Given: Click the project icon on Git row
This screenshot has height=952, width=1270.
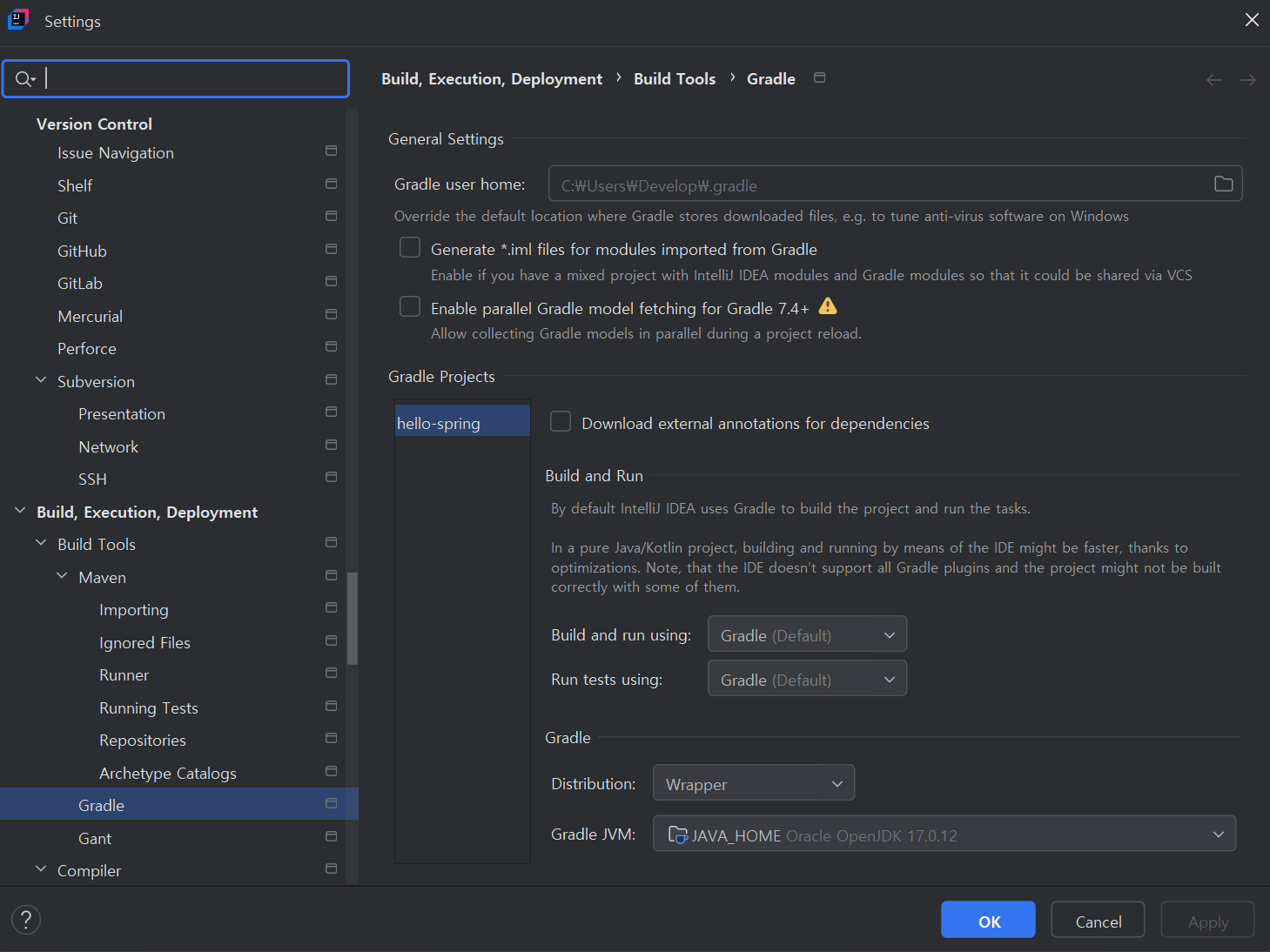Looking at the screenshot, I should pos(331,216).
